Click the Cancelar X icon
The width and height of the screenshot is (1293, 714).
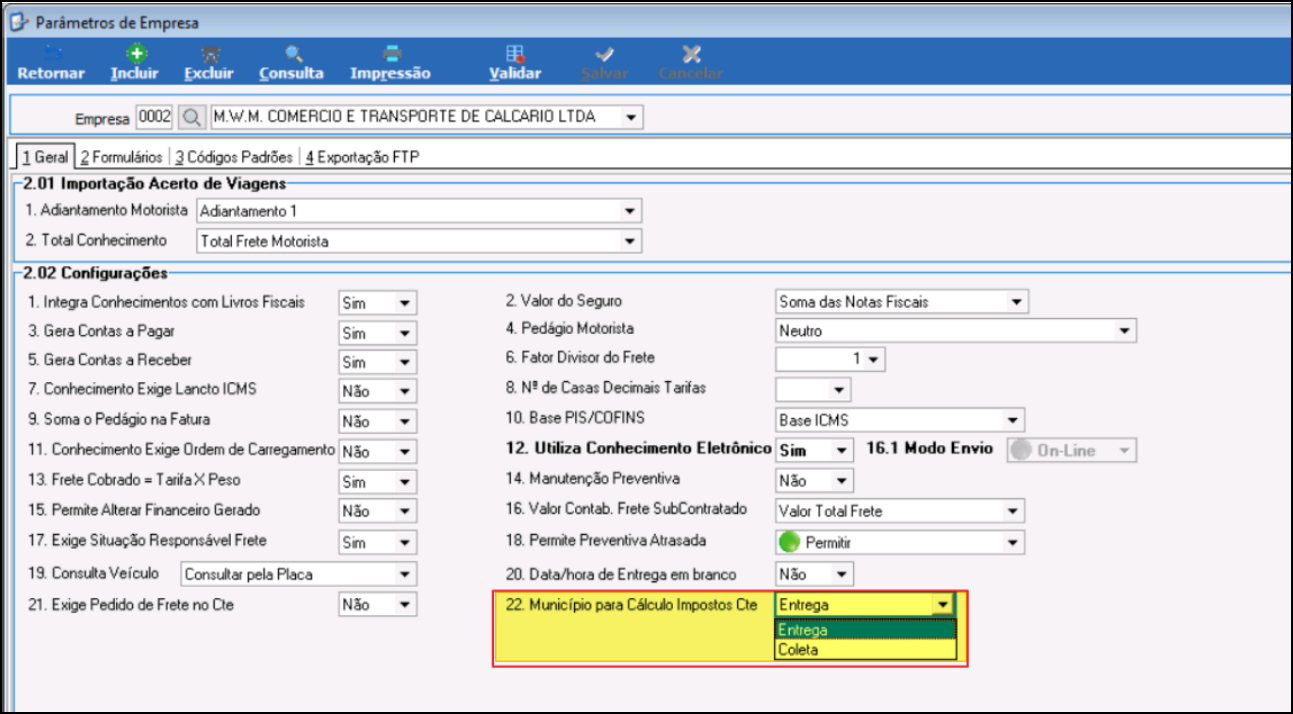690,54
